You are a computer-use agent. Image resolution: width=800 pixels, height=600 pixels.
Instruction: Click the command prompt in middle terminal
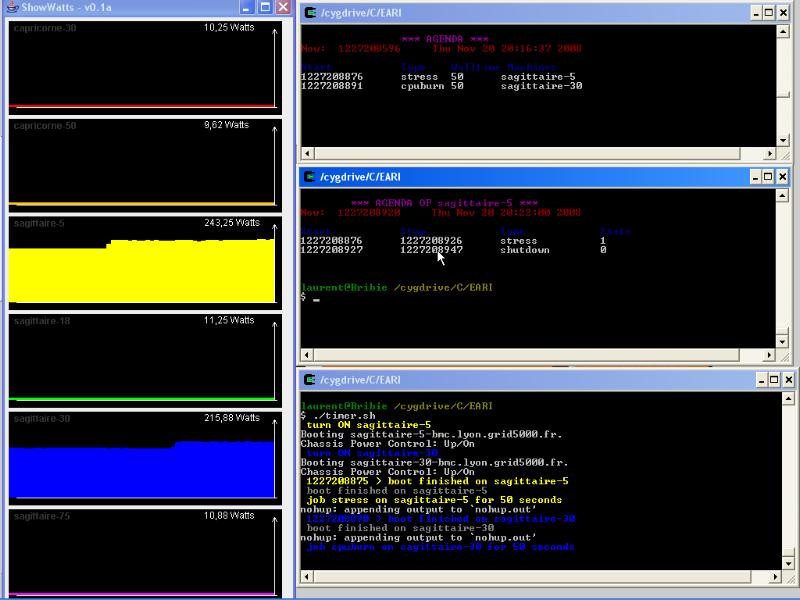[310, 297]
